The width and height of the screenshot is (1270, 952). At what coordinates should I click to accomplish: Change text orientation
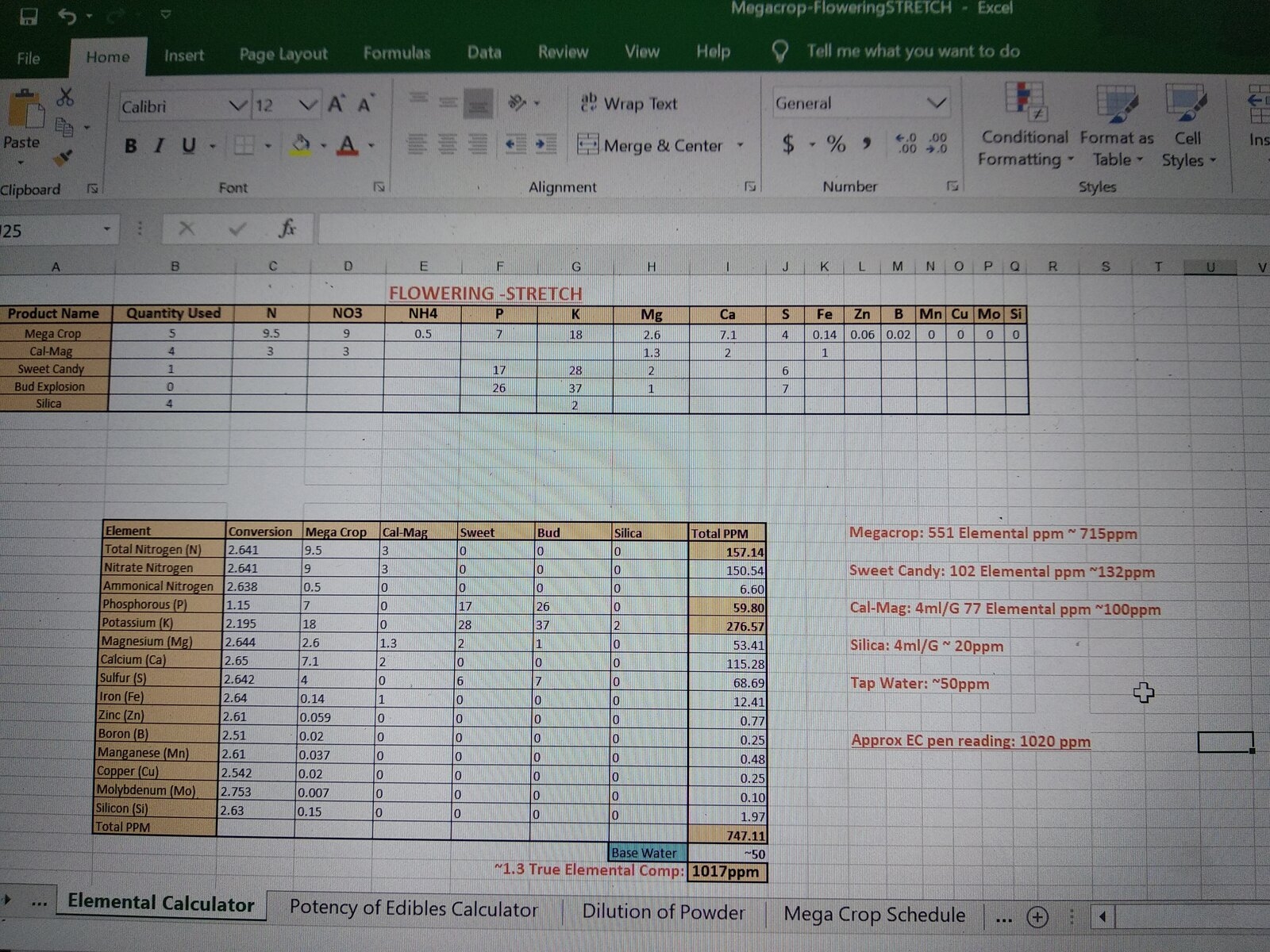click(518, 102)
